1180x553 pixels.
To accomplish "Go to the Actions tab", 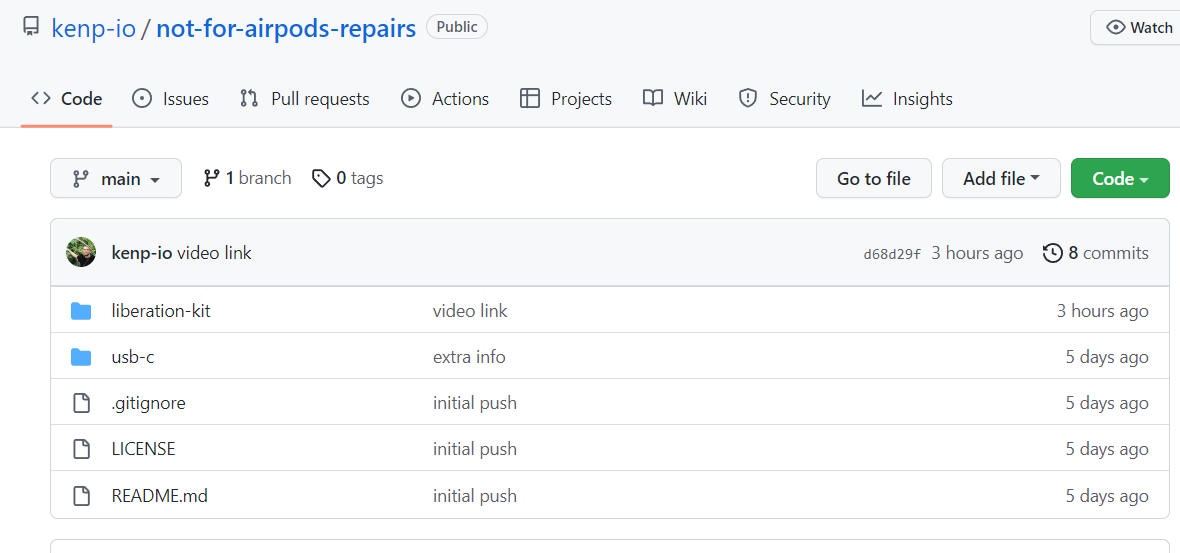I will [x=445, y=98].
